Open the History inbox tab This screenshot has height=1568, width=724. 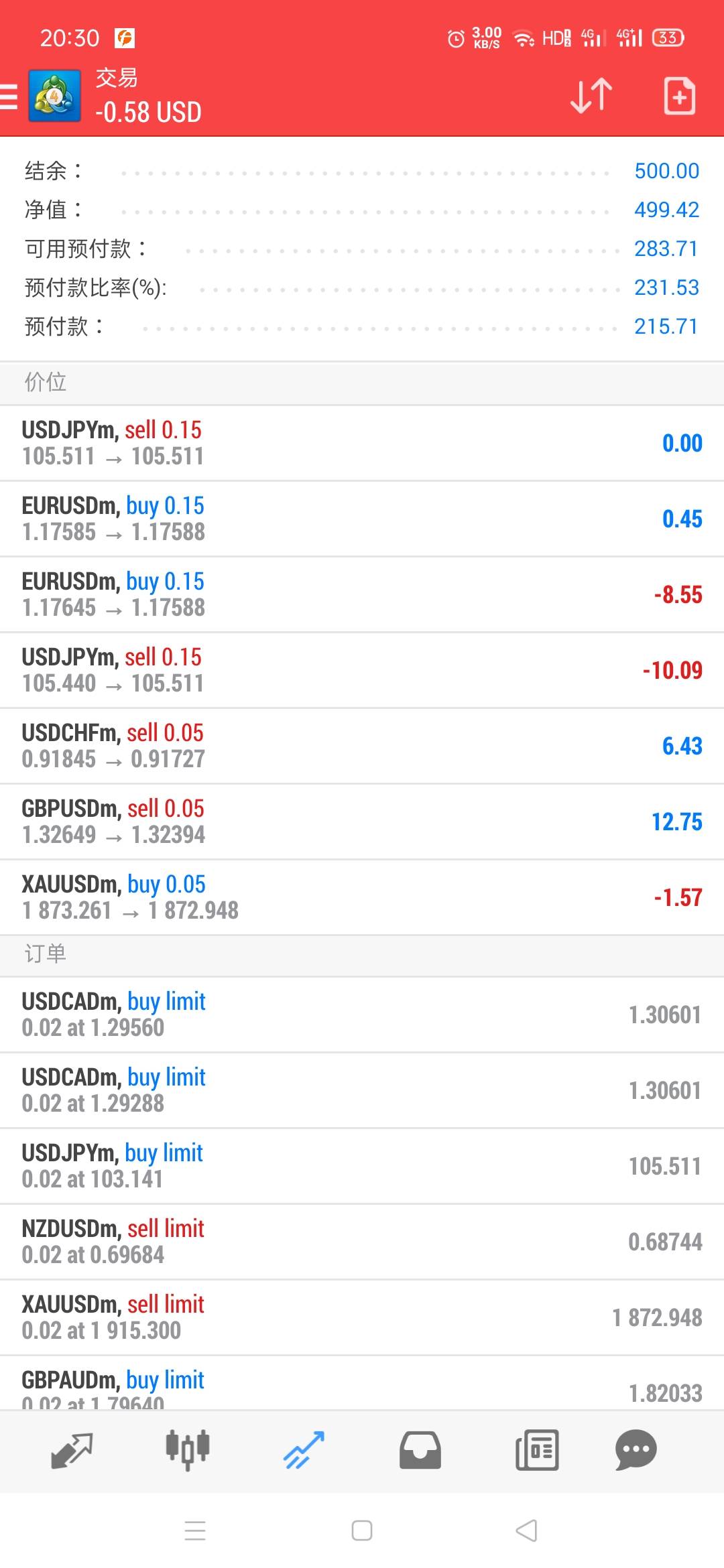[x=420, y=1450]
